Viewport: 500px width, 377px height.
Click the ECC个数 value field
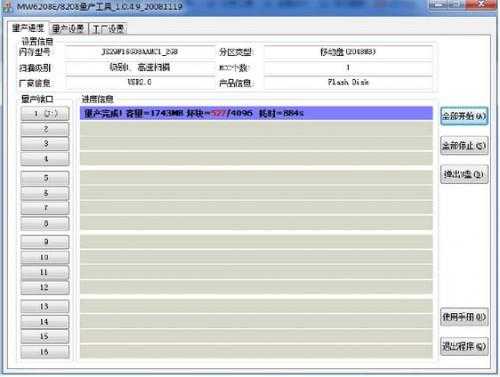pos(348,67)
